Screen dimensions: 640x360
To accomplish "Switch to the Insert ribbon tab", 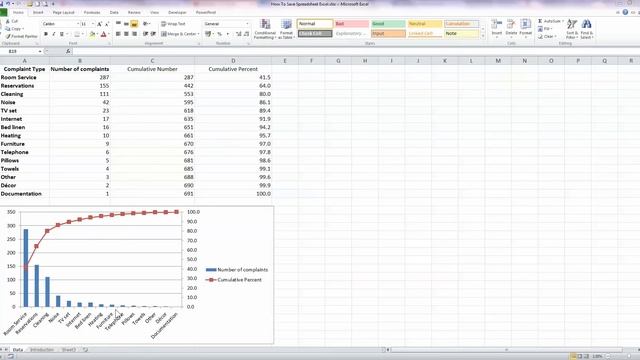I will click(x=38, y=13).
